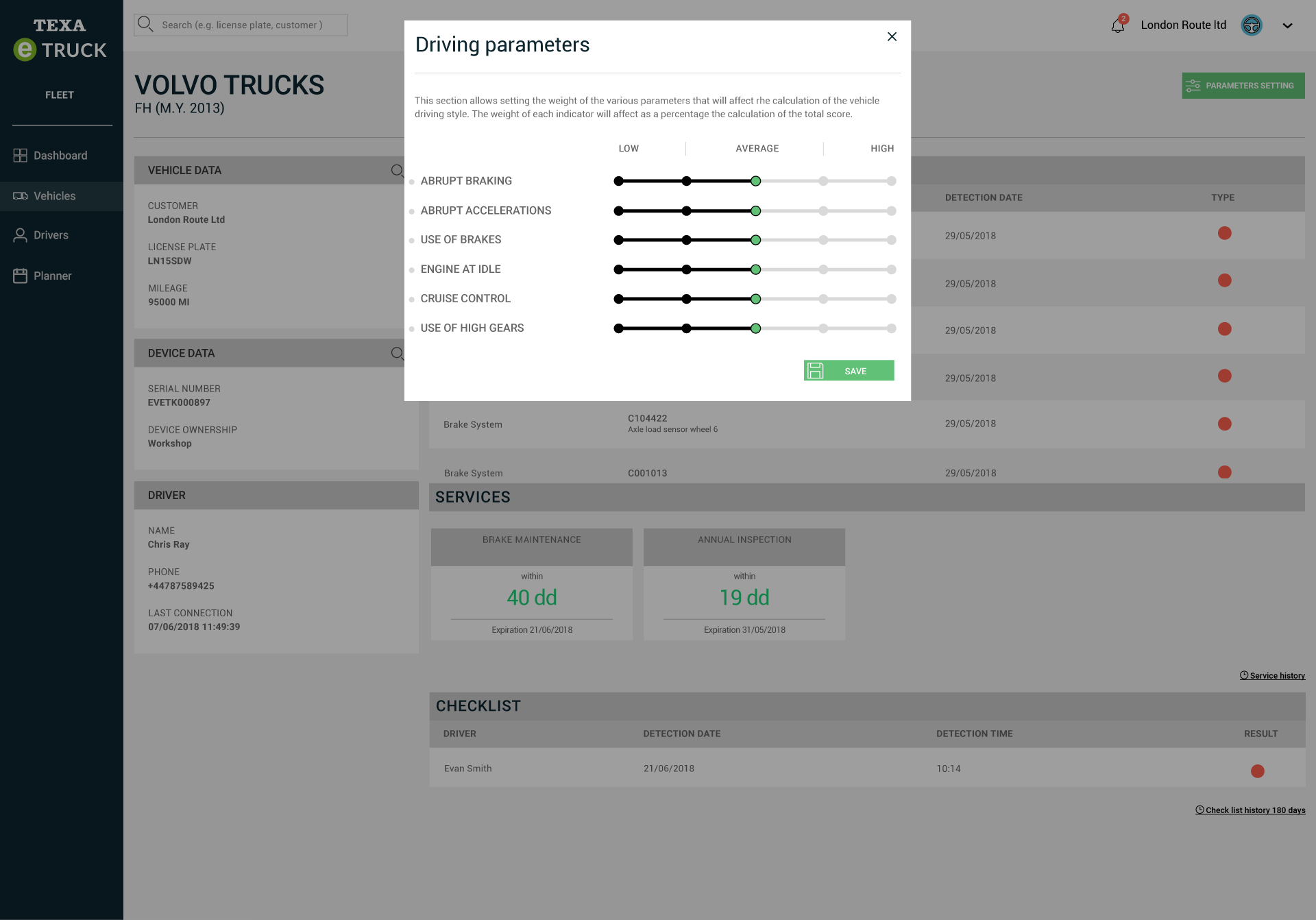Image resolution: width=1316 pixels, height=920 pixels.
Task: Click the HIGH scale label
Action: coord(882,148)
